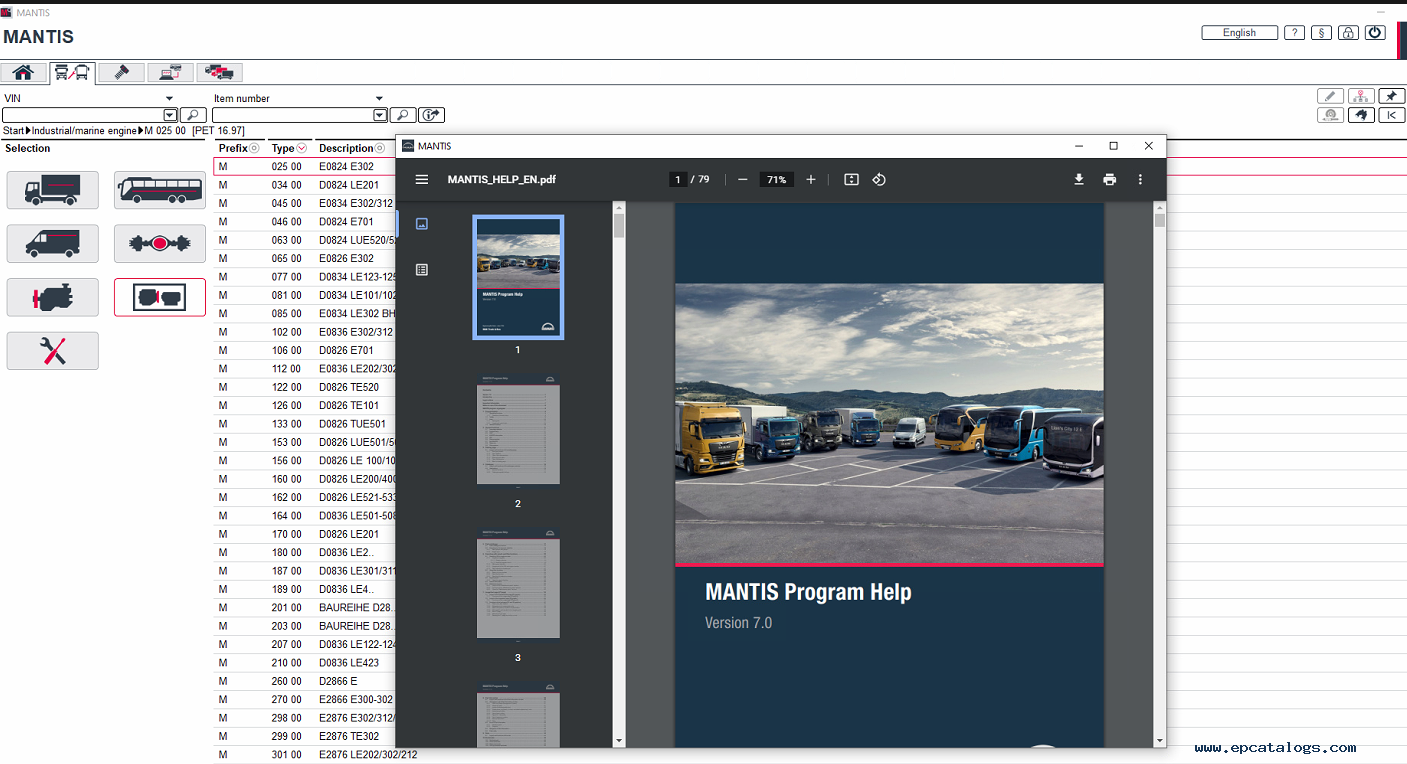Click the jump-to-first arrow icon
The width and height of the screenshot is (1407, 764).
(x=1391, y=115)
